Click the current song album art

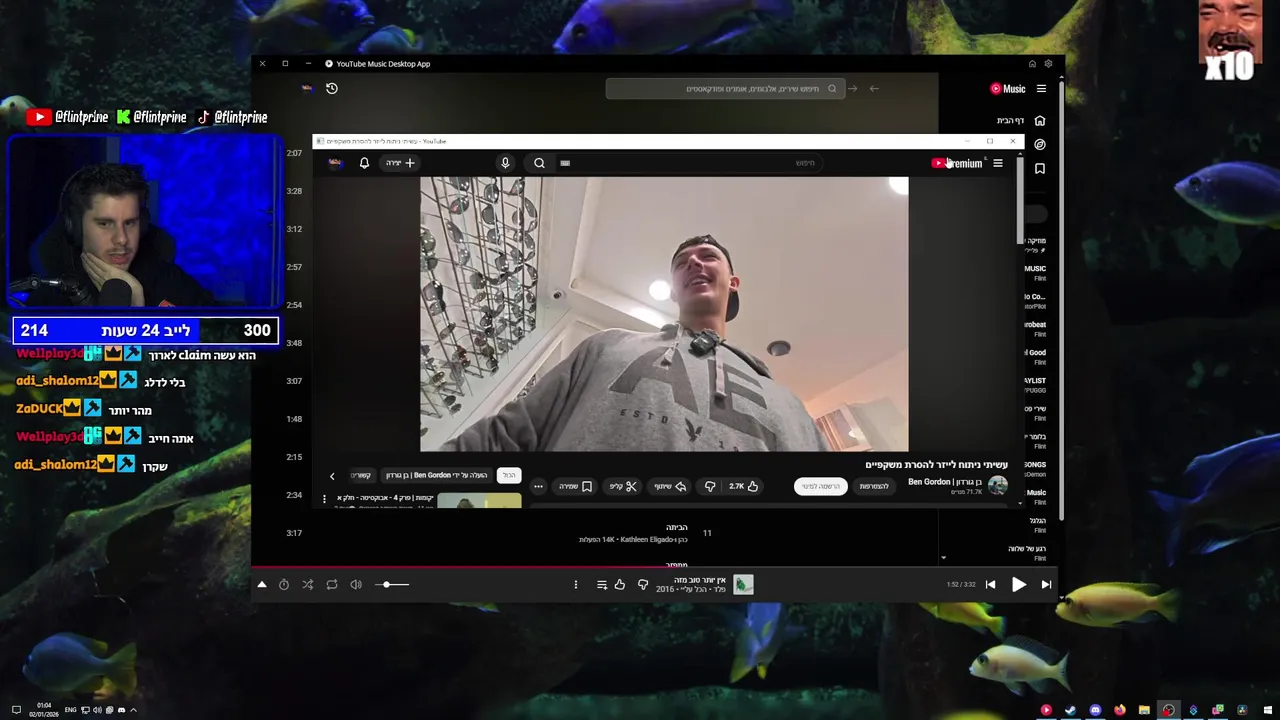743,584
